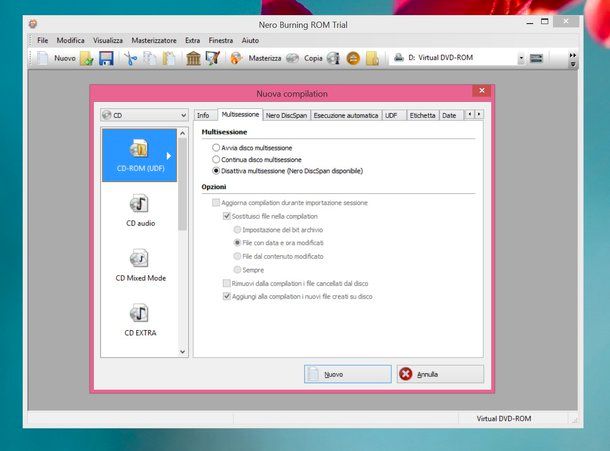Open the Modifica menu
Image resolution: width=610 pixels, height=451 pixels.
70,40
